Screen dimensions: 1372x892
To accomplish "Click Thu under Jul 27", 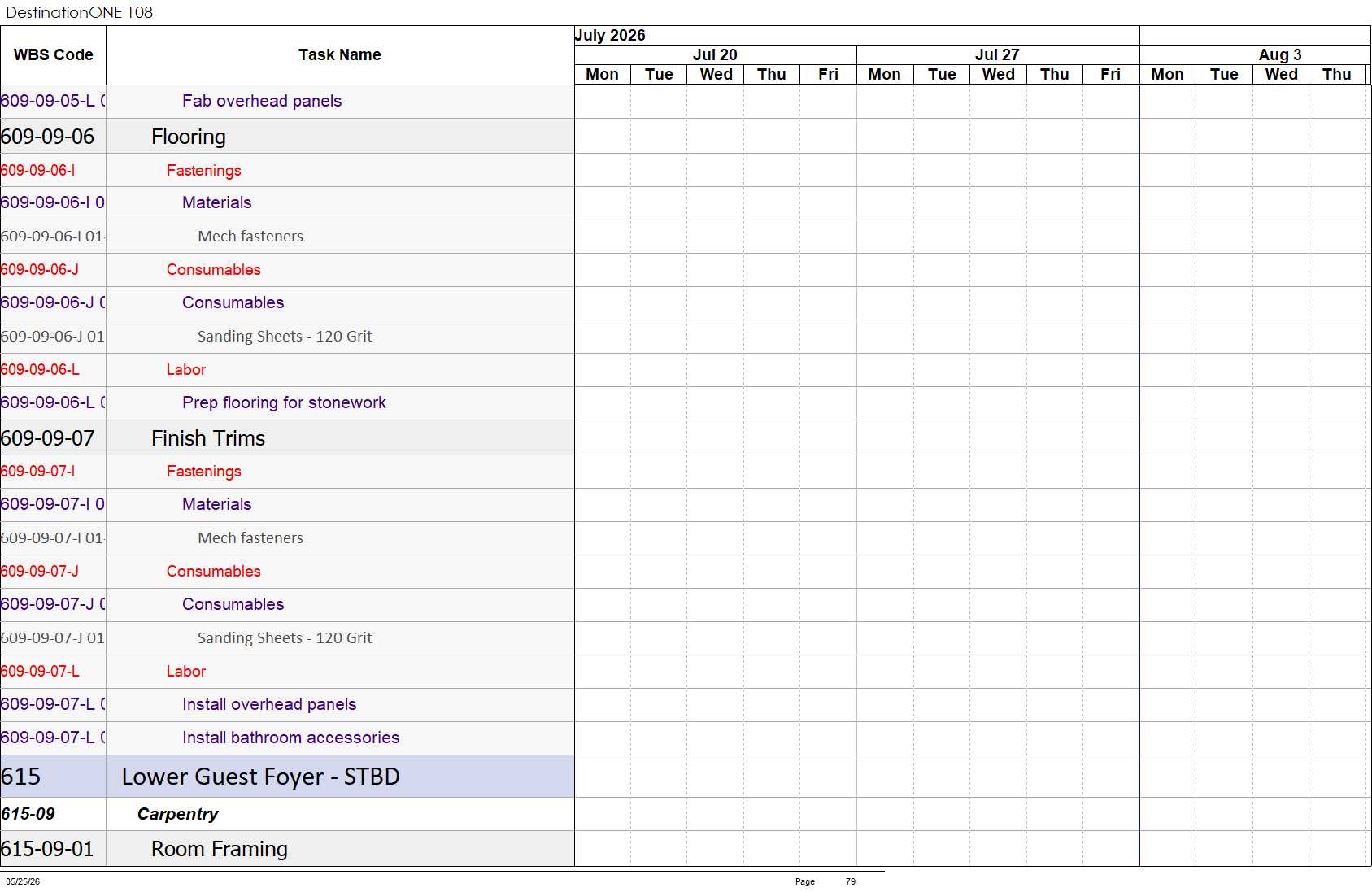I will click(x=1055, y=75).
